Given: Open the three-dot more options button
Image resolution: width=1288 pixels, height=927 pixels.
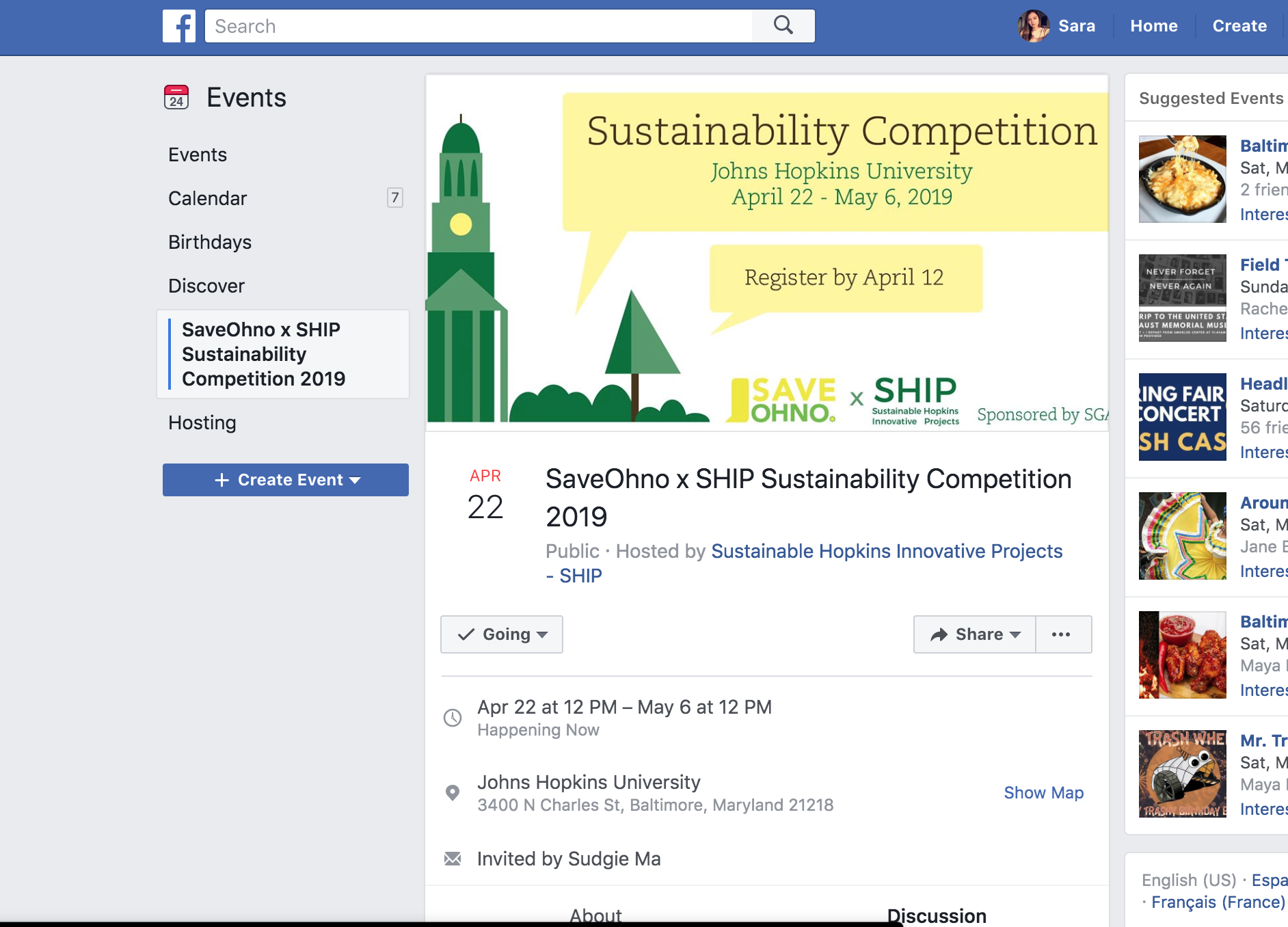Looking at the screenshot, I should tap(1061, 634).
